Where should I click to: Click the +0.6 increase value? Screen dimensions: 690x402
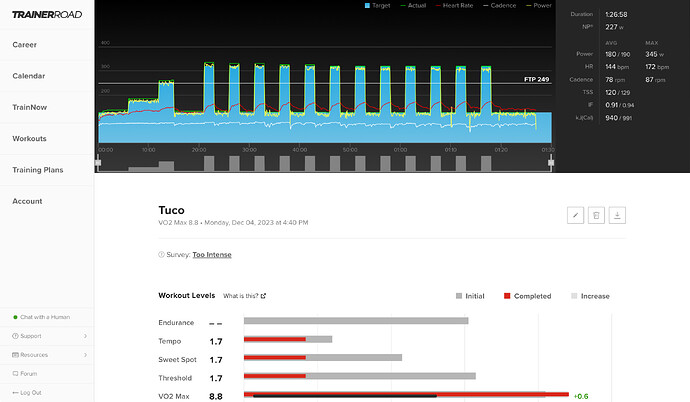click(x=581, y=396)
